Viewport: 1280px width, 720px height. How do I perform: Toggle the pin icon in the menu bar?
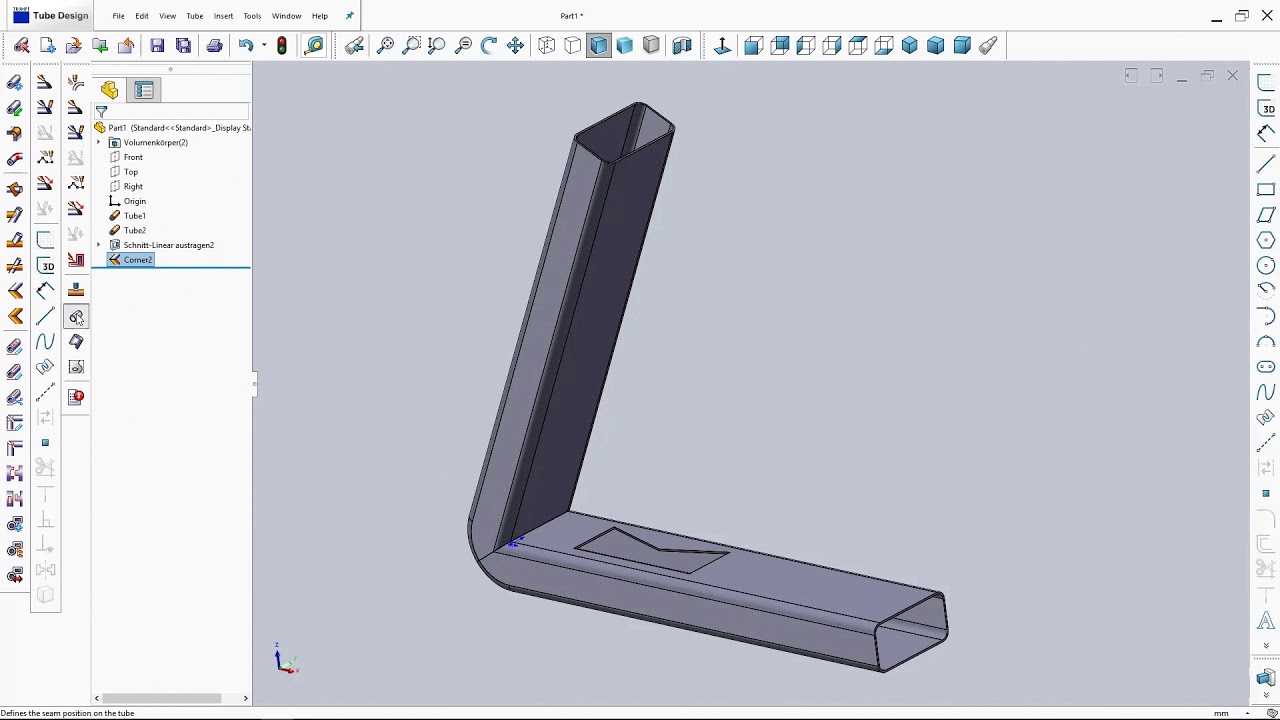(349, 15)
